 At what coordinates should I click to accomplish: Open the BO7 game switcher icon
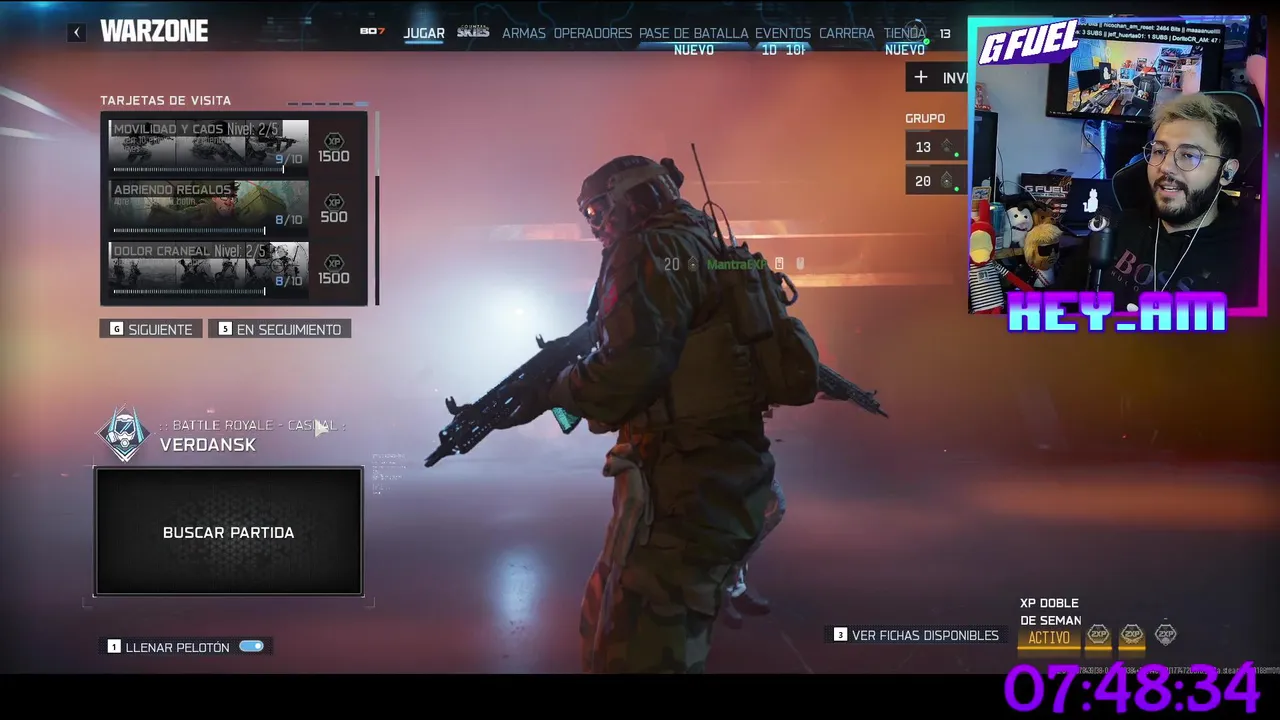click(372, 32)
